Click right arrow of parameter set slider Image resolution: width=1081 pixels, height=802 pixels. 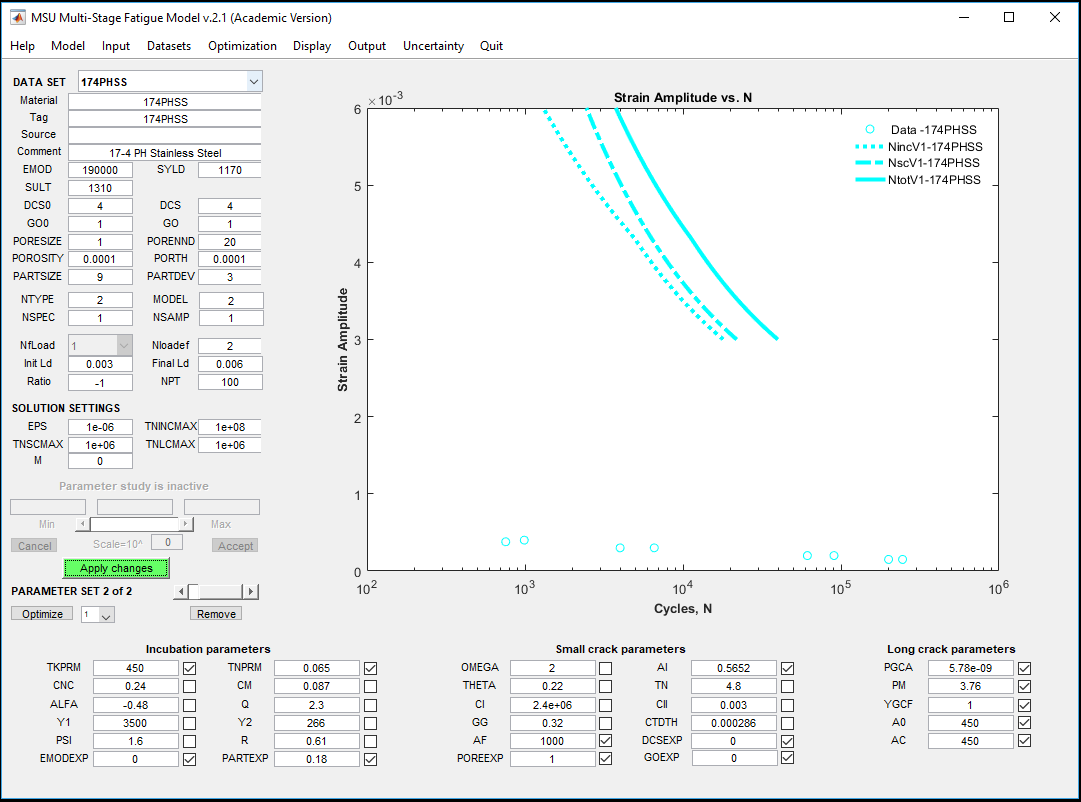point(251,592)
